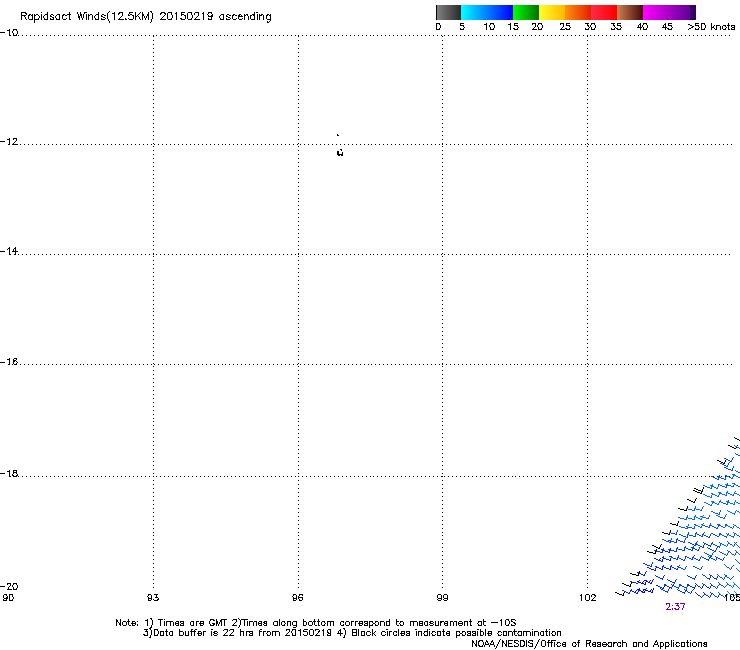Click the longitude label 99

coord(442,598)
